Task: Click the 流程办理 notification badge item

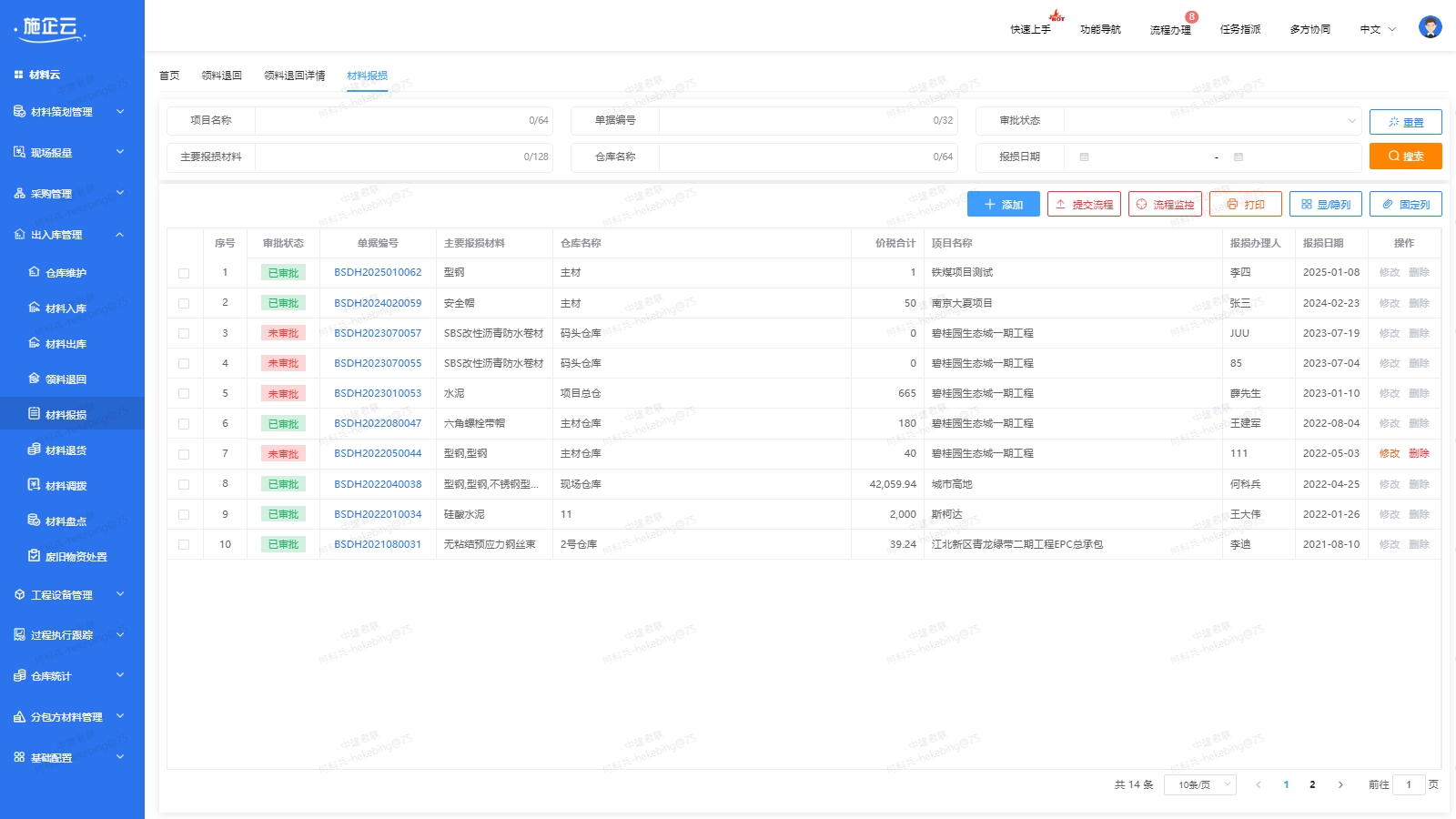Action: tap(1170, 29)
